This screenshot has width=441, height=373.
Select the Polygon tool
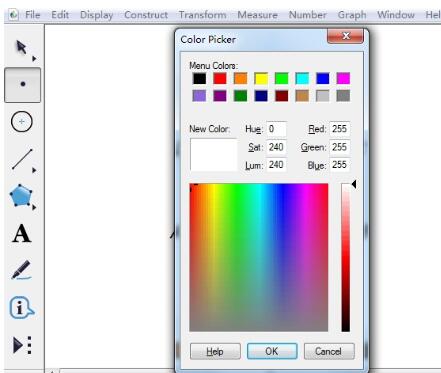(21, 195)
